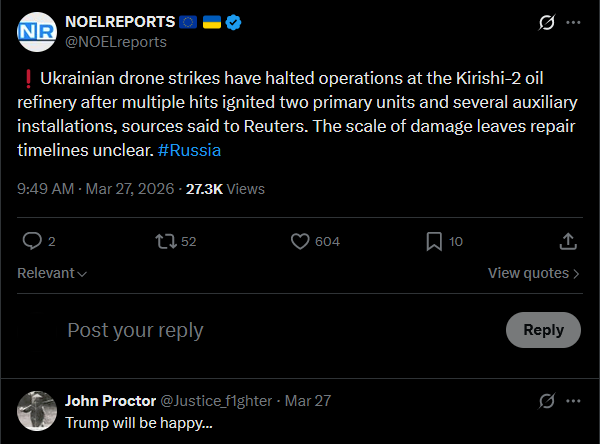Click the Grok icon on NOELREPORTS post
Image resolution: width=600 pixels, height=444 pixels.
(x=547, y=22)
